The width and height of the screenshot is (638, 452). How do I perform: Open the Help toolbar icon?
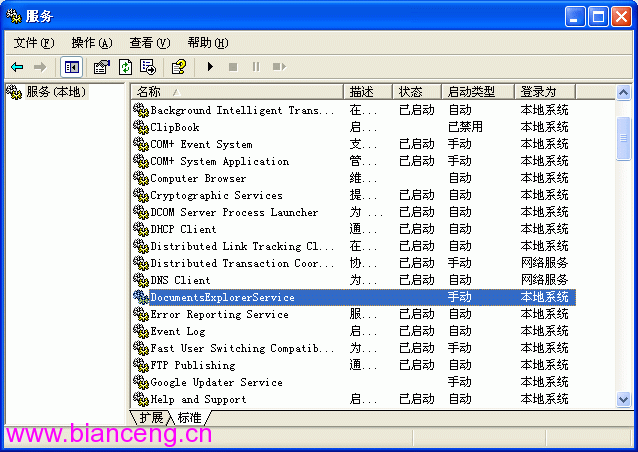coord(179,67)
